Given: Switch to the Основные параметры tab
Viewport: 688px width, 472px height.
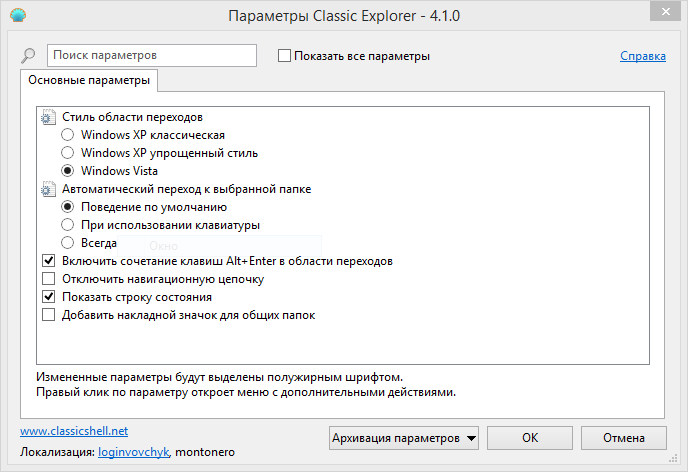Looking at the screenshot, I should 89,80.
